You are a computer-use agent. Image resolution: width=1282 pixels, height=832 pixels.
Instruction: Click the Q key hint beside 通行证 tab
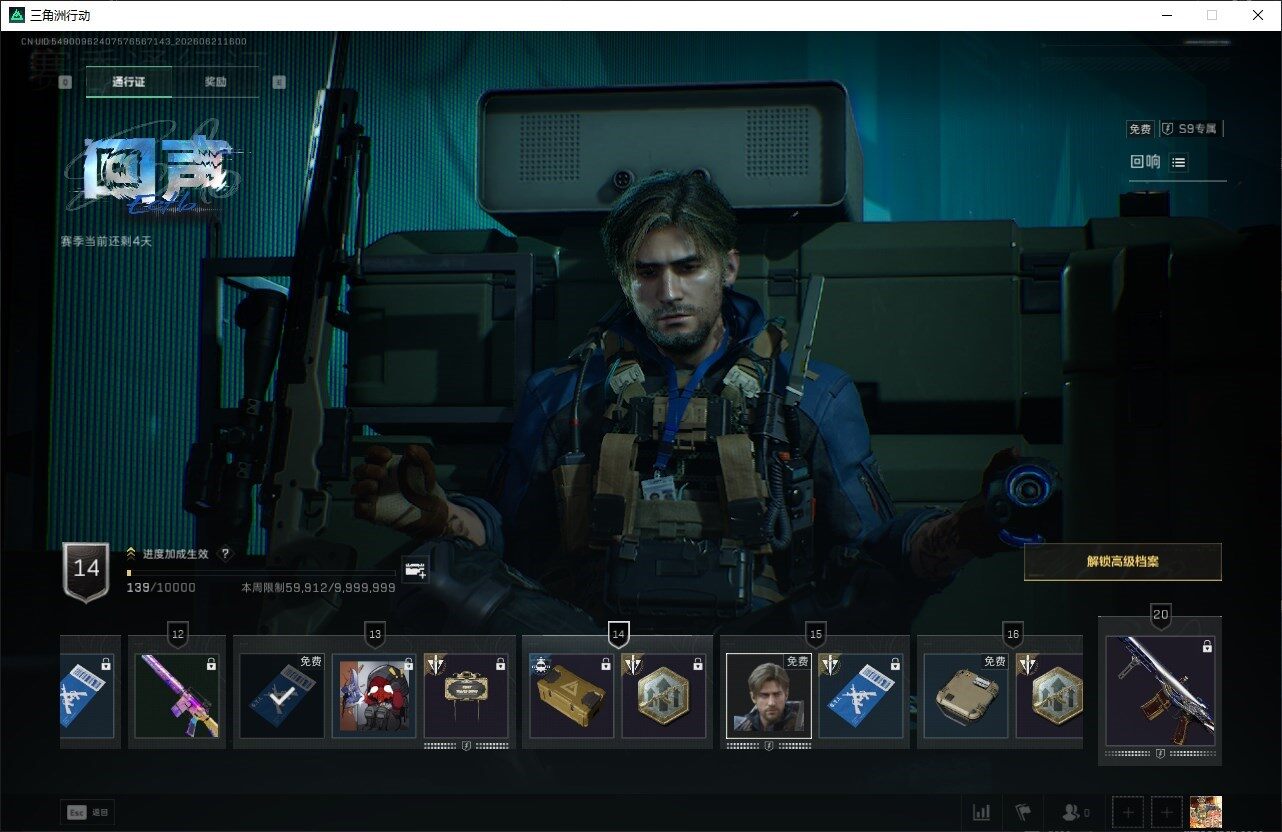tap(65, 82)
